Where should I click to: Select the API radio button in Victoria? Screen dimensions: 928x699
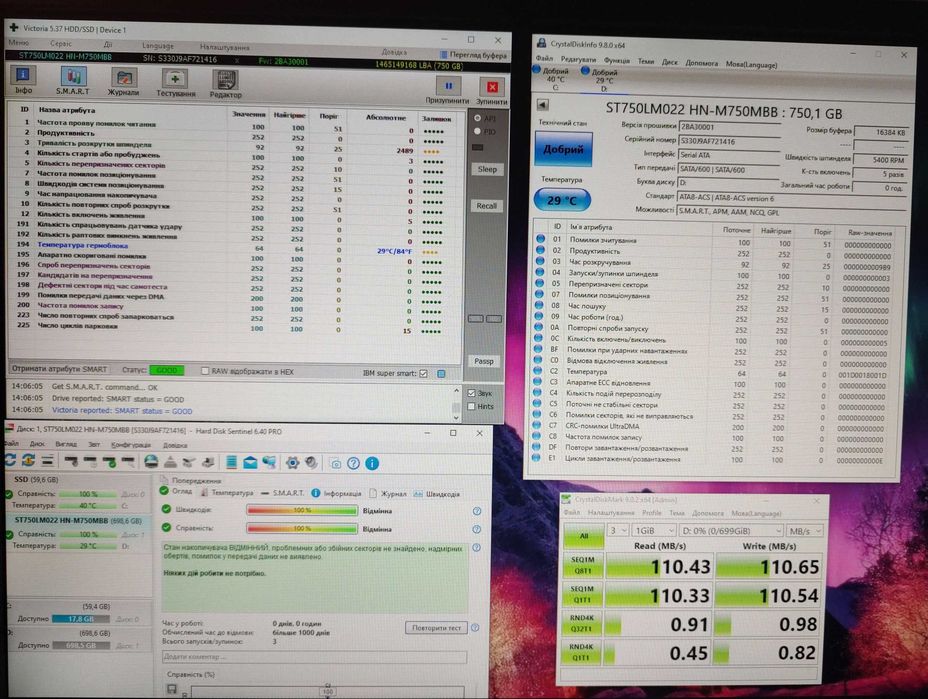[478, 118]
